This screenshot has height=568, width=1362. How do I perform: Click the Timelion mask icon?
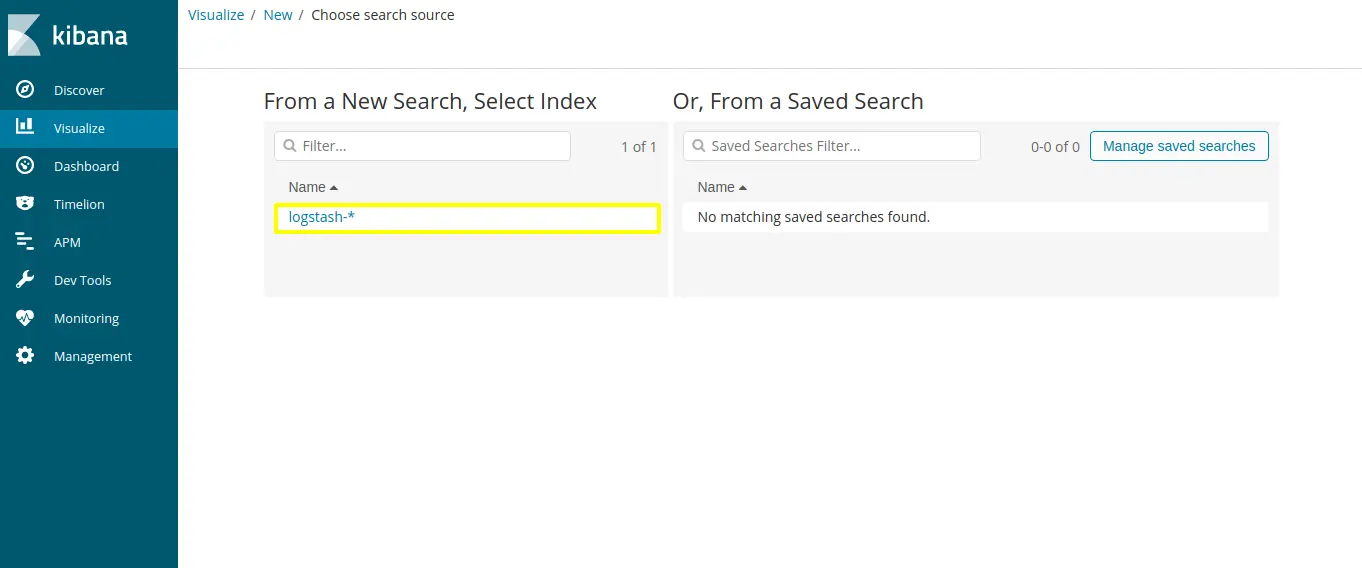pyautogui.click(x=25, y=204)
